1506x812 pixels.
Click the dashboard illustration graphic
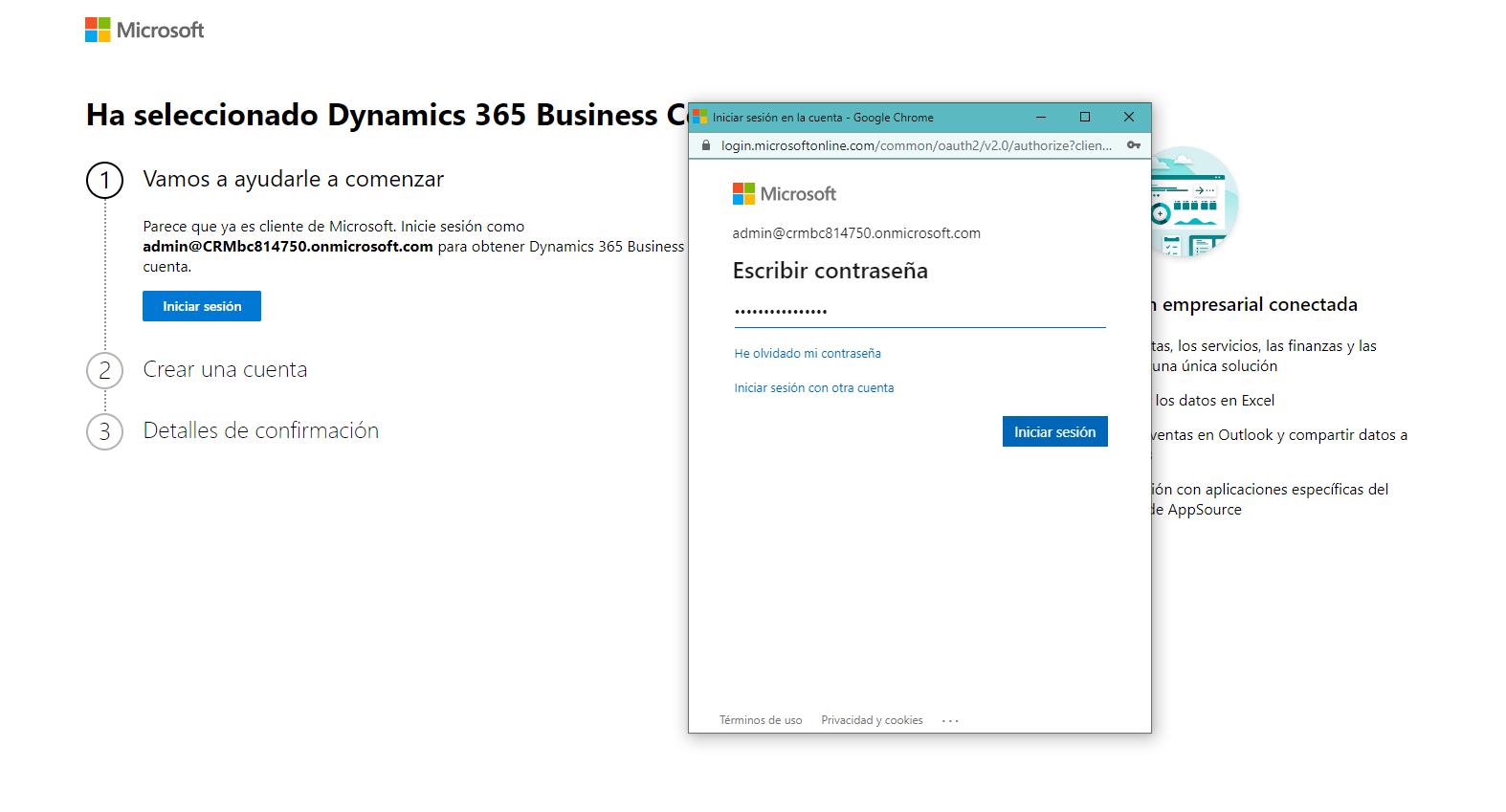[1195, 203]
